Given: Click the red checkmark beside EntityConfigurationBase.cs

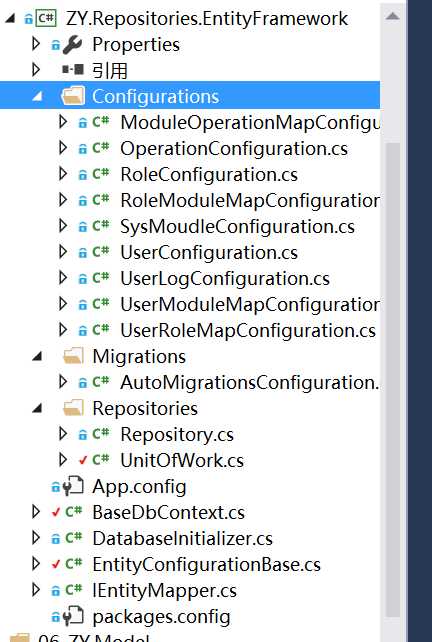Looking at the screenshot, I should 56,564.
